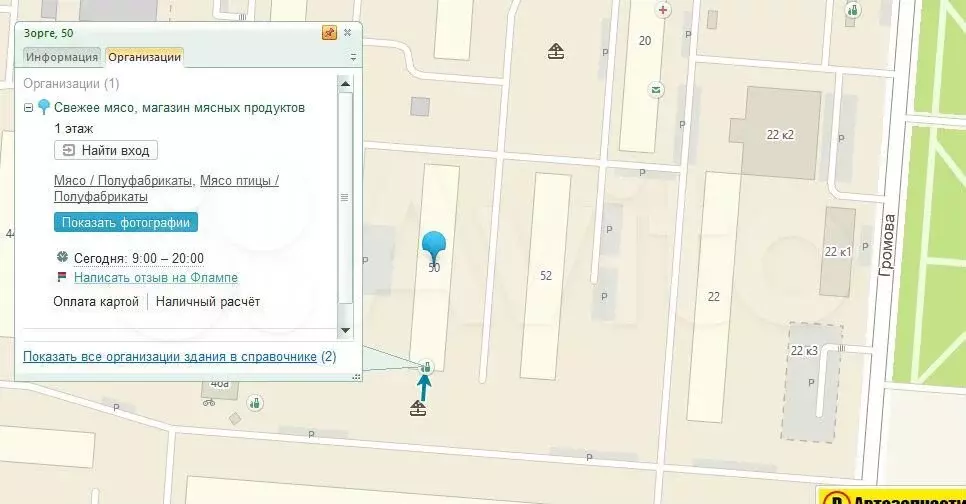This screenshot has height=504, width=966.
Task: Pin the Зорге, 50 info card
Action: (329, 33)
